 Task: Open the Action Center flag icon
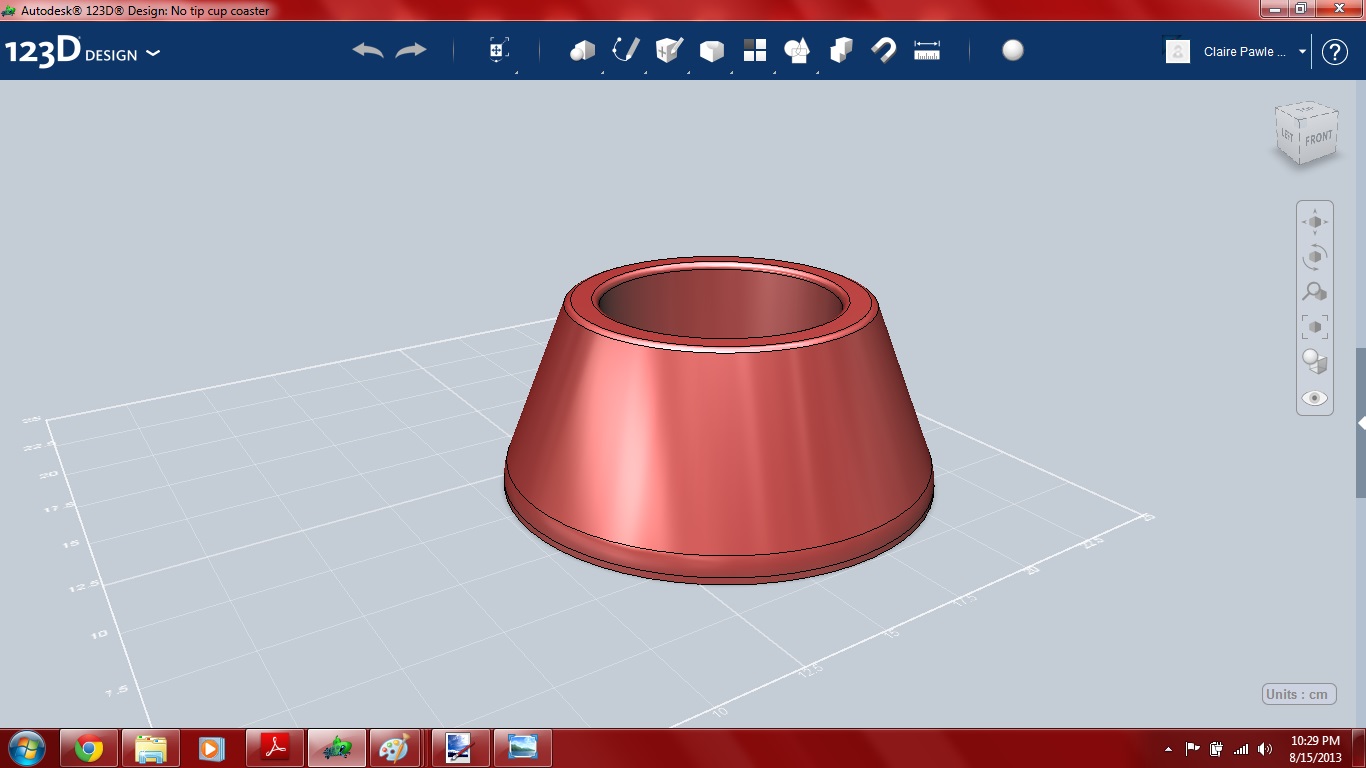(x=1193, y=749)
